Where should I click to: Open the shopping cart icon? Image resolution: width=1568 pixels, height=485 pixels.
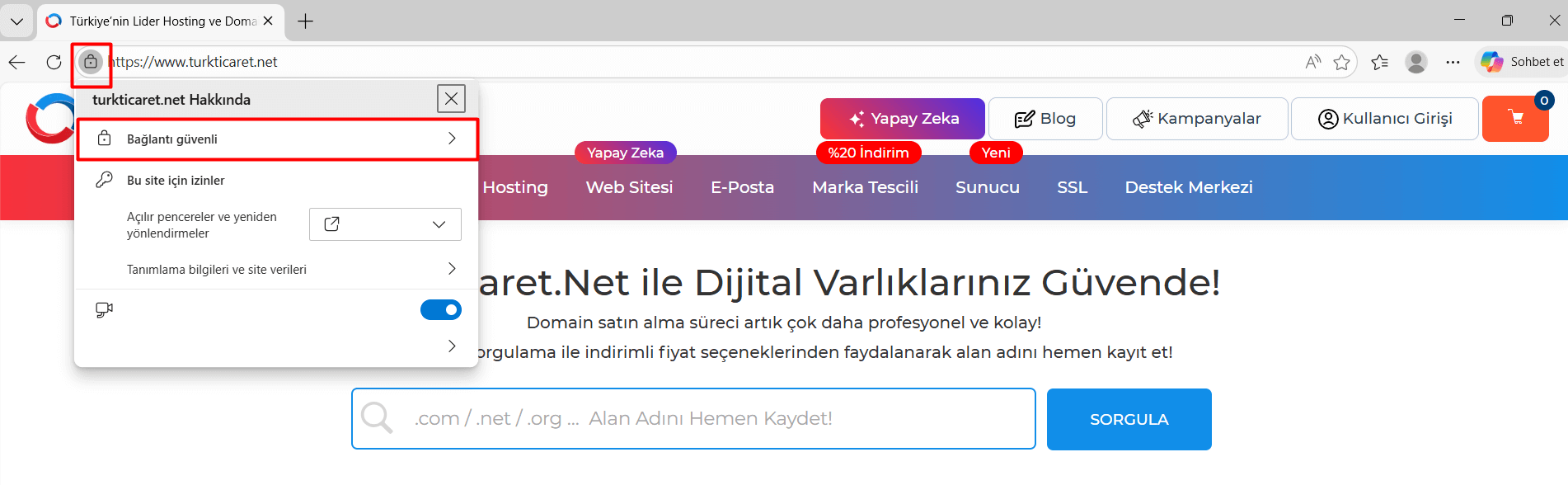(x=1514, y=119)
